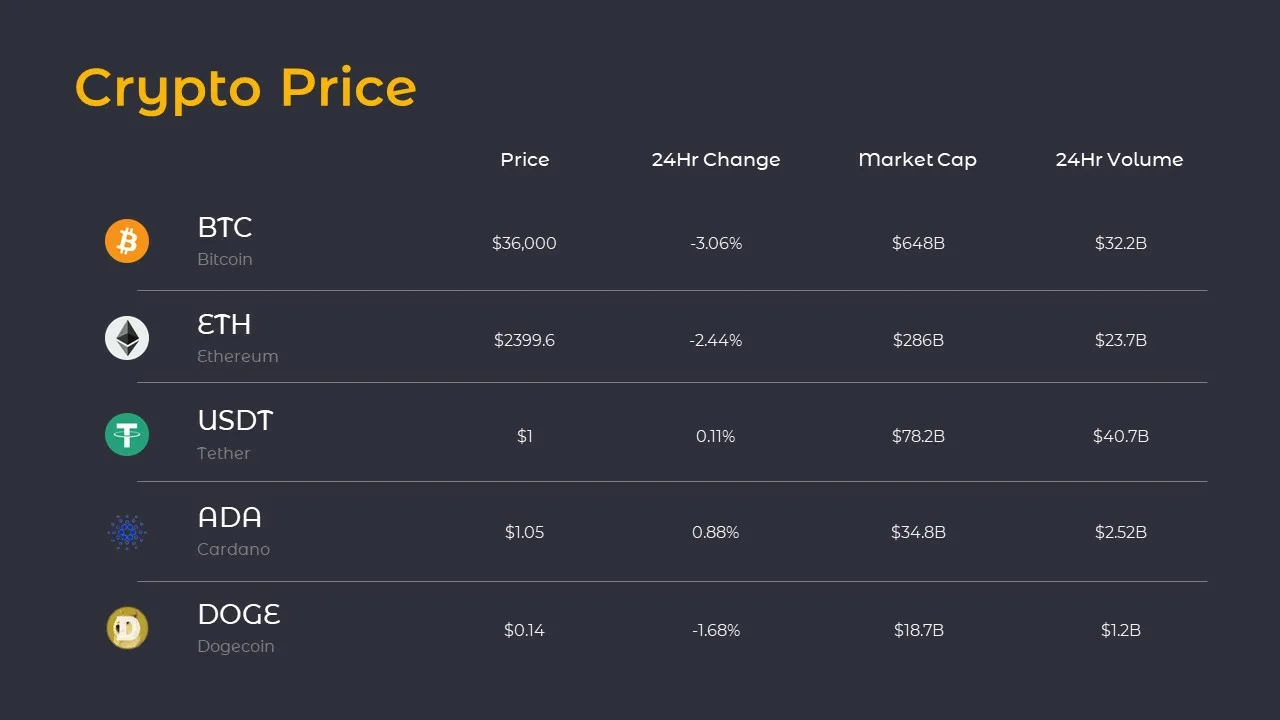The image size is (1280, 720).
Task: Select Ethereum's -2.44% change value
Action: coord(716,340)
